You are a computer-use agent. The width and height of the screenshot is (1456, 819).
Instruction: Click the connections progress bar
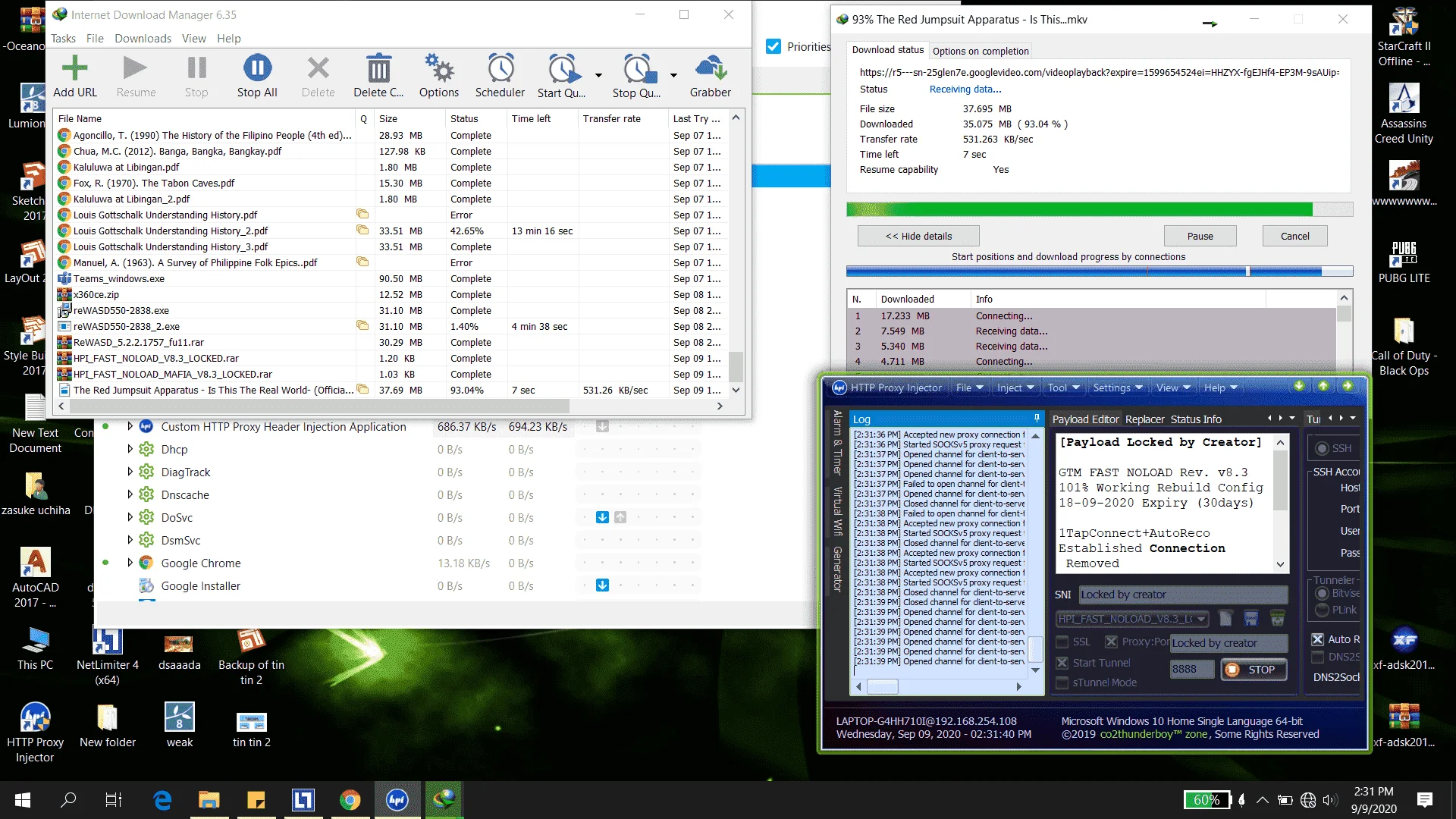coord(1099,271)
